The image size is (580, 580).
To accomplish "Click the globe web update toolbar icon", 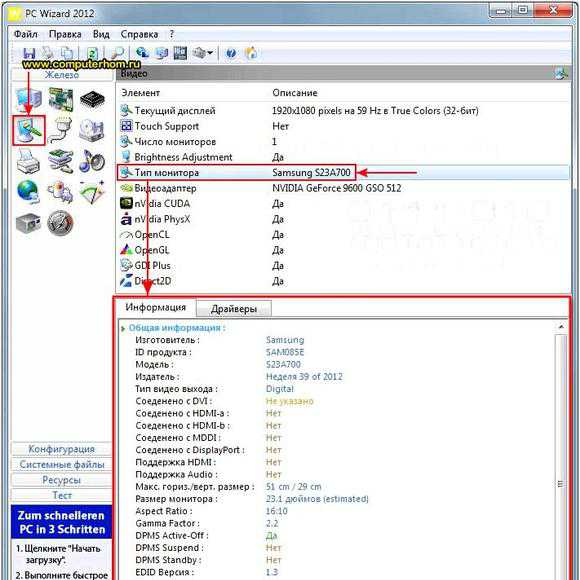I will (x=142, y=53).
